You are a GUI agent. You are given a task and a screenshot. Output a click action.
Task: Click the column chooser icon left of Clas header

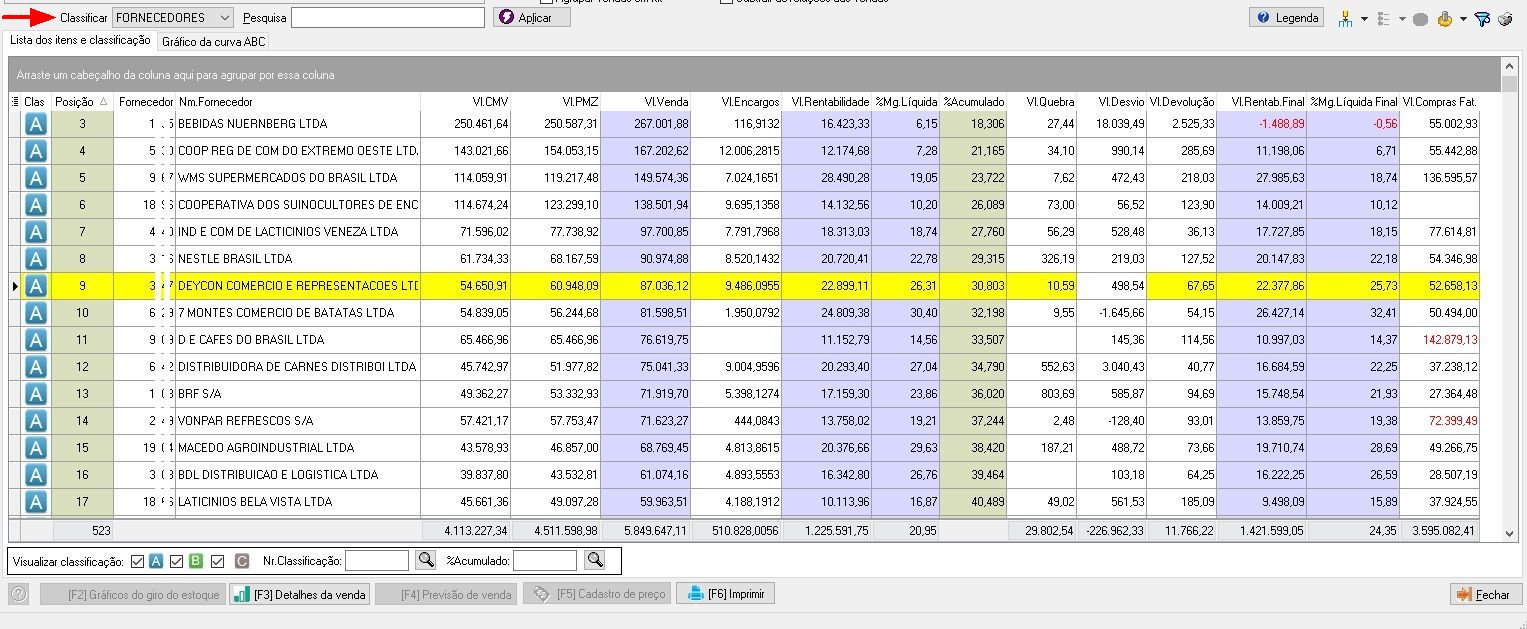coord(15,102)
